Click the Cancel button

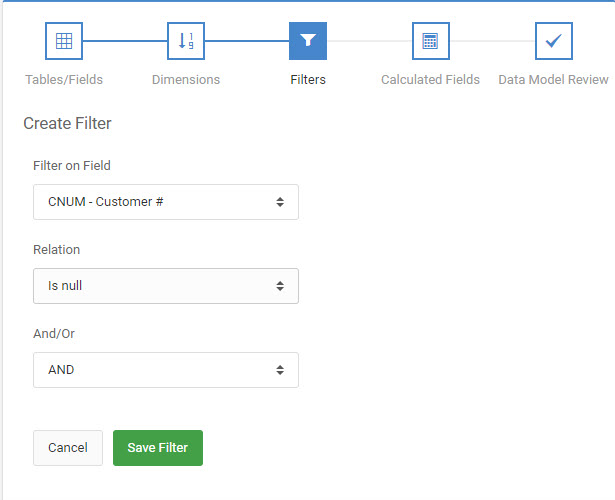(x=68, y=448)
